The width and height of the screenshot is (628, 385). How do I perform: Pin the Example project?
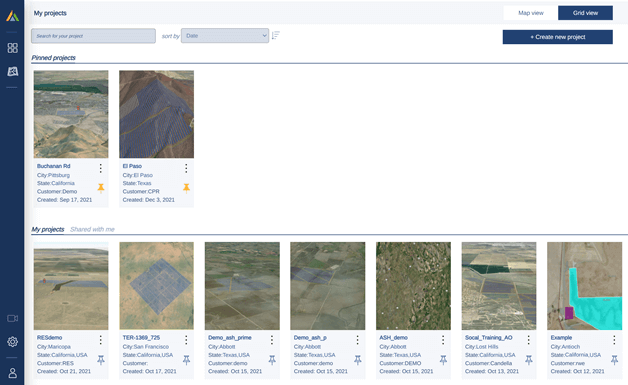pyautogui.click(x=615, y=360)
